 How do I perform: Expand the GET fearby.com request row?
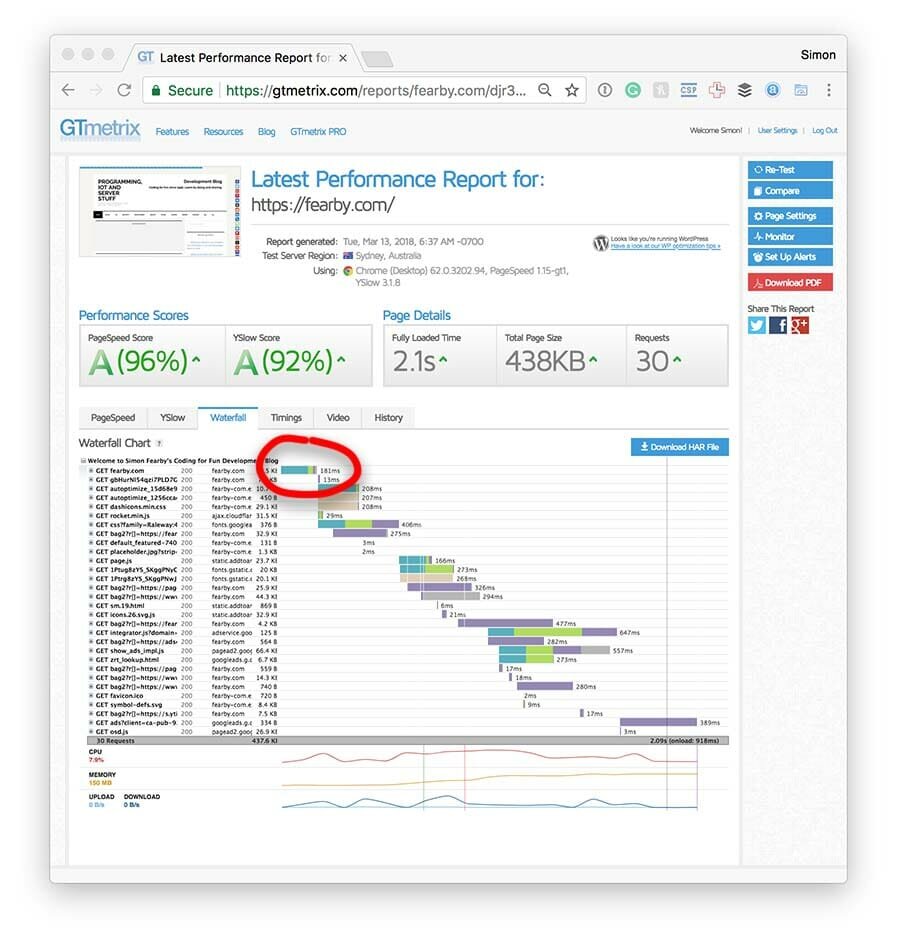pos(91,470)
